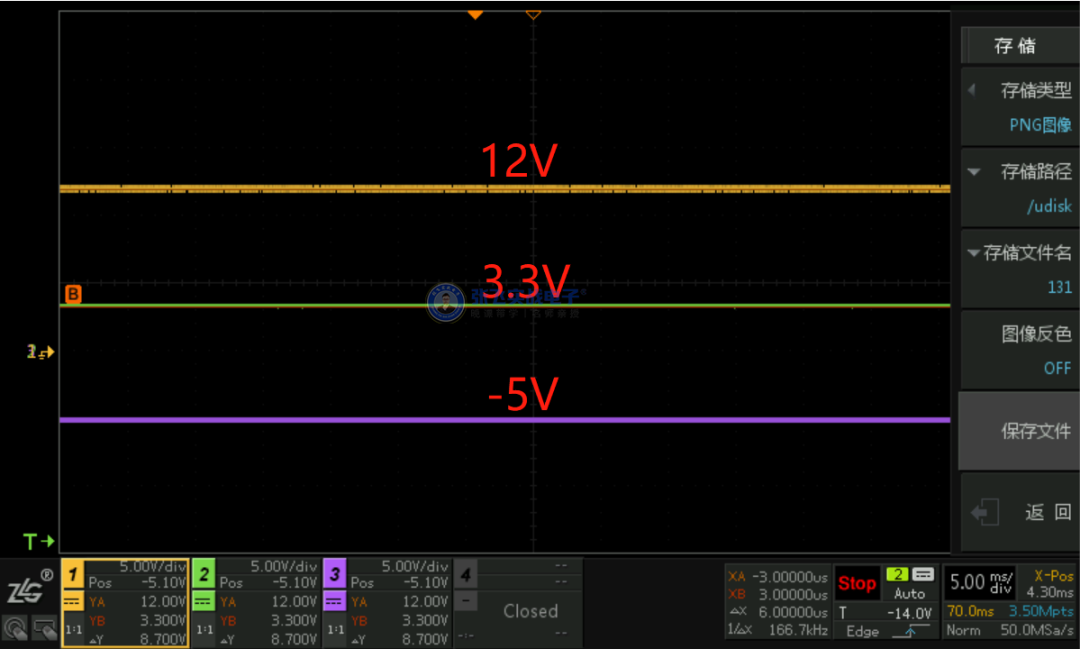Select the yellow channel 1 indicator
The height and width of the screenshot is (649, 1080).
(73, 575)
